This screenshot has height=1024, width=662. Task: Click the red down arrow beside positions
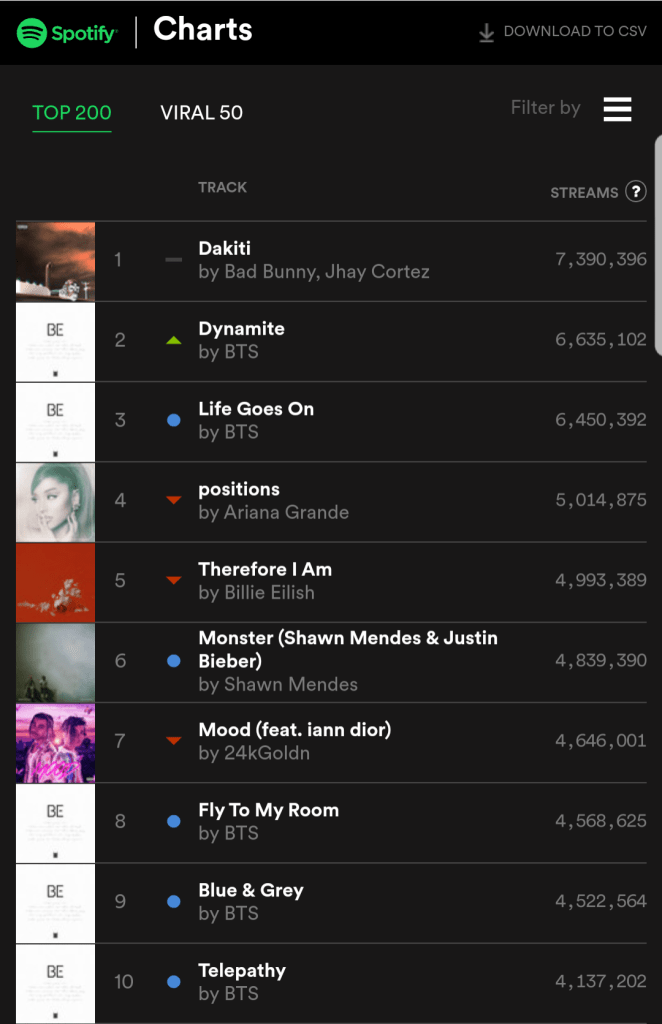click(174, 500)
